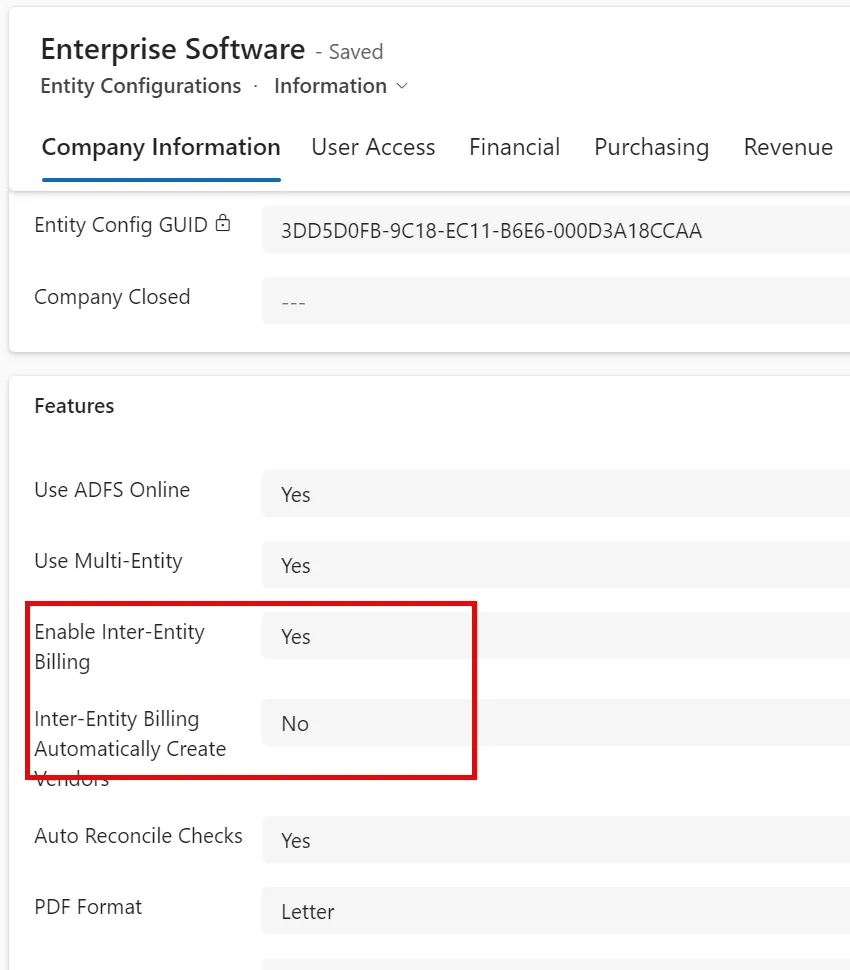Click the Company Closed field

pyautogui.click(x=556, y=301)
